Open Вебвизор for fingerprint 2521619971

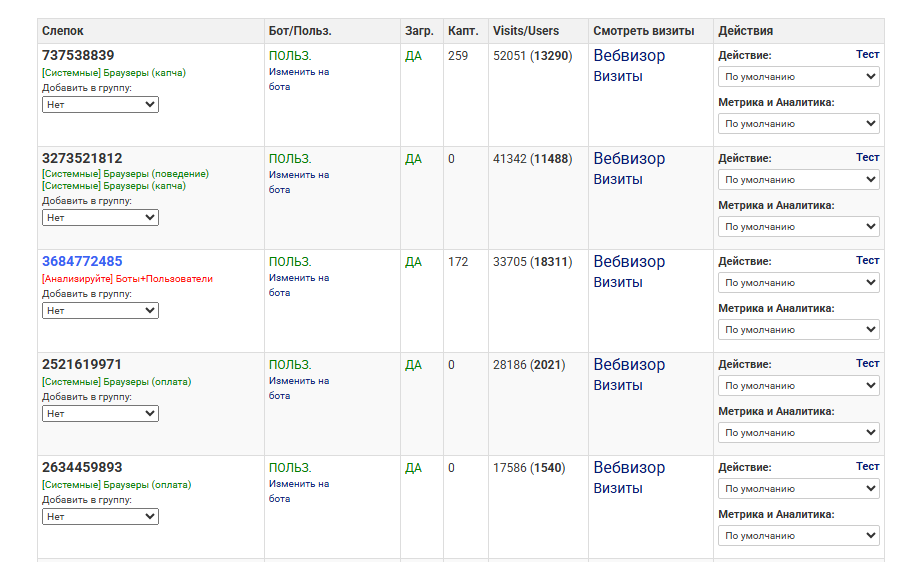pos(628,365)
